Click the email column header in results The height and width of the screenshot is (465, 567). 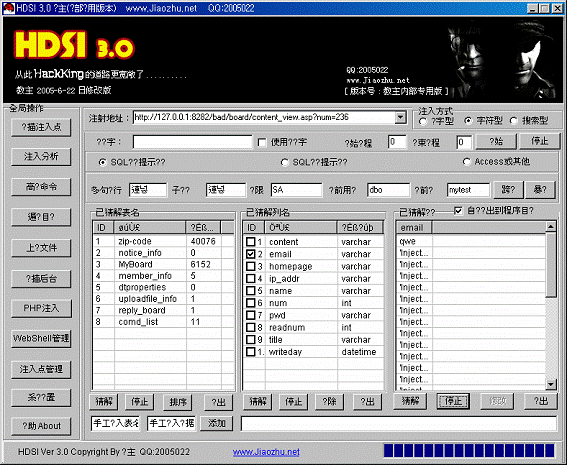(414, 227)
